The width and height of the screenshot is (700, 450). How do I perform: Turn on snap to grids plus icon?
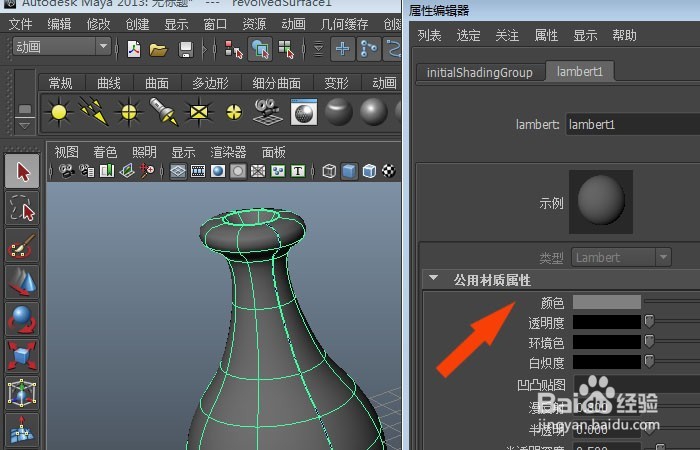click(x=342, y=49)
